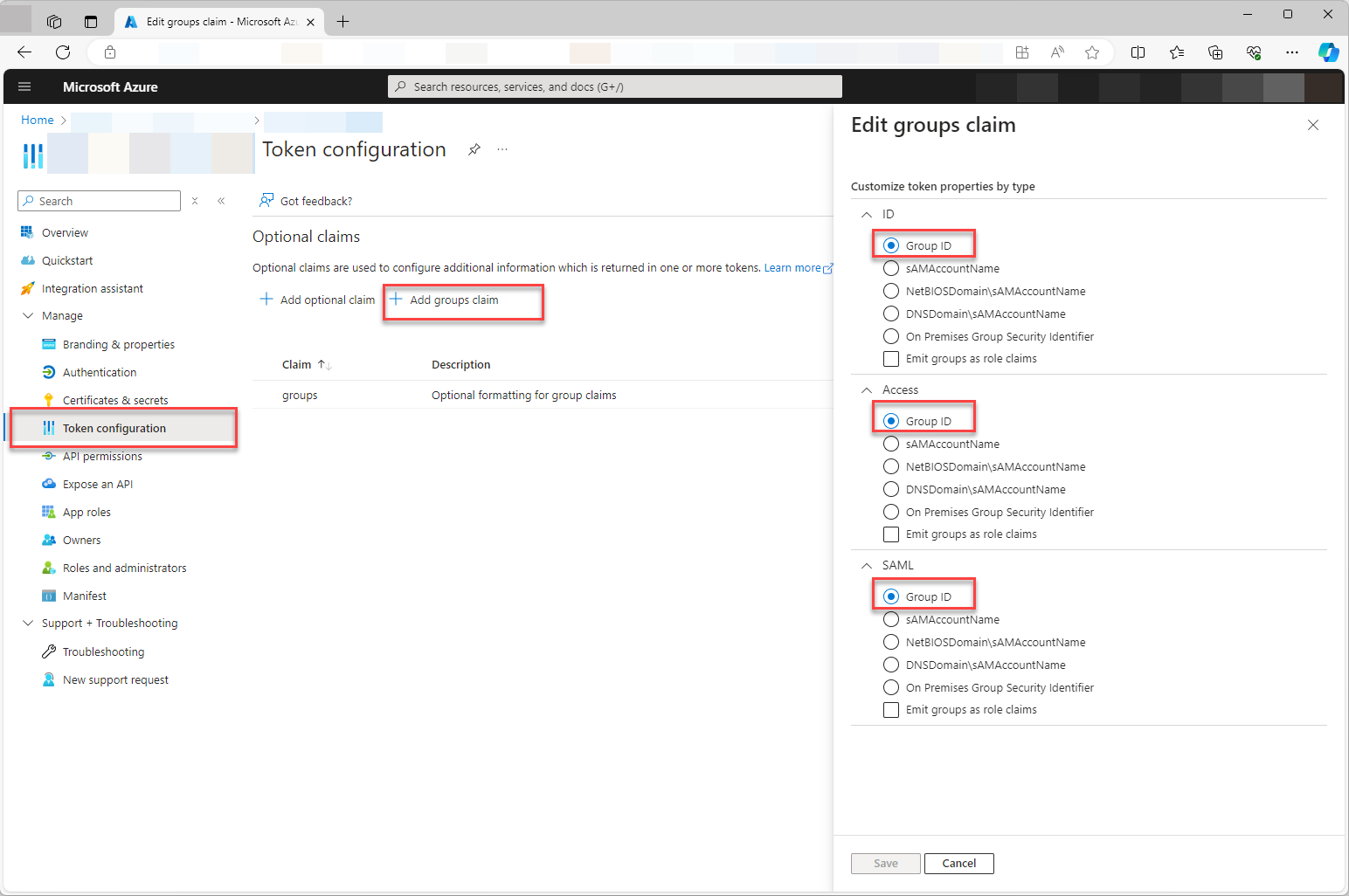Open New support request

pyautogui.click(x=115, y=679)
